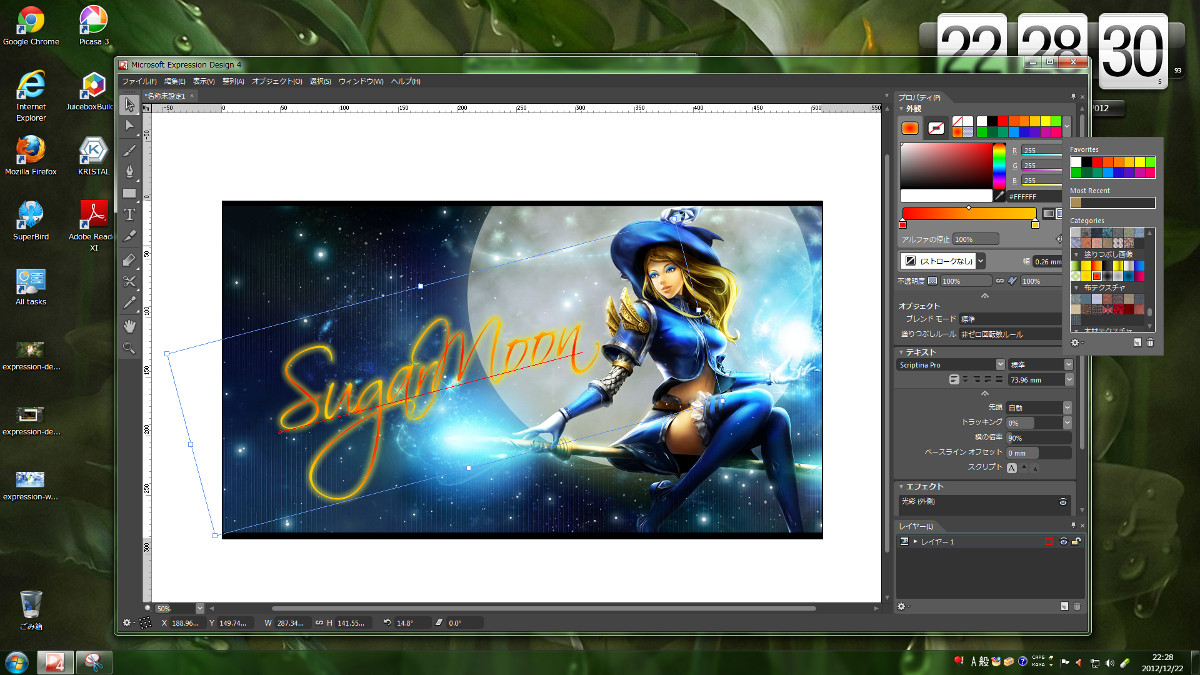Select the レイヤー(L) panel tab

(916, 526)
